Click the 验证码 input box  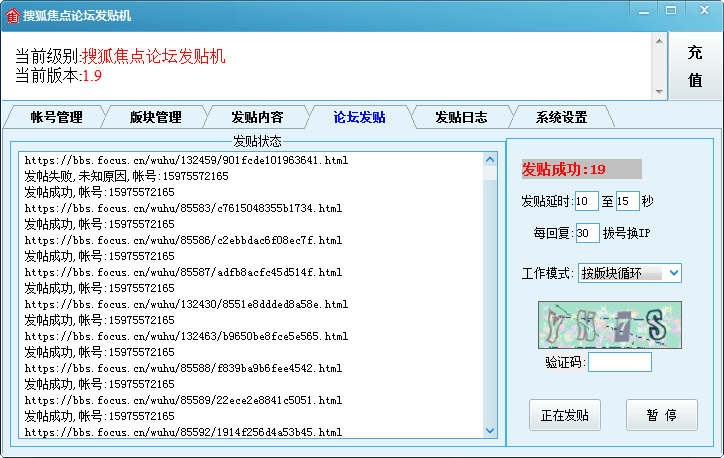pos(620,362)
